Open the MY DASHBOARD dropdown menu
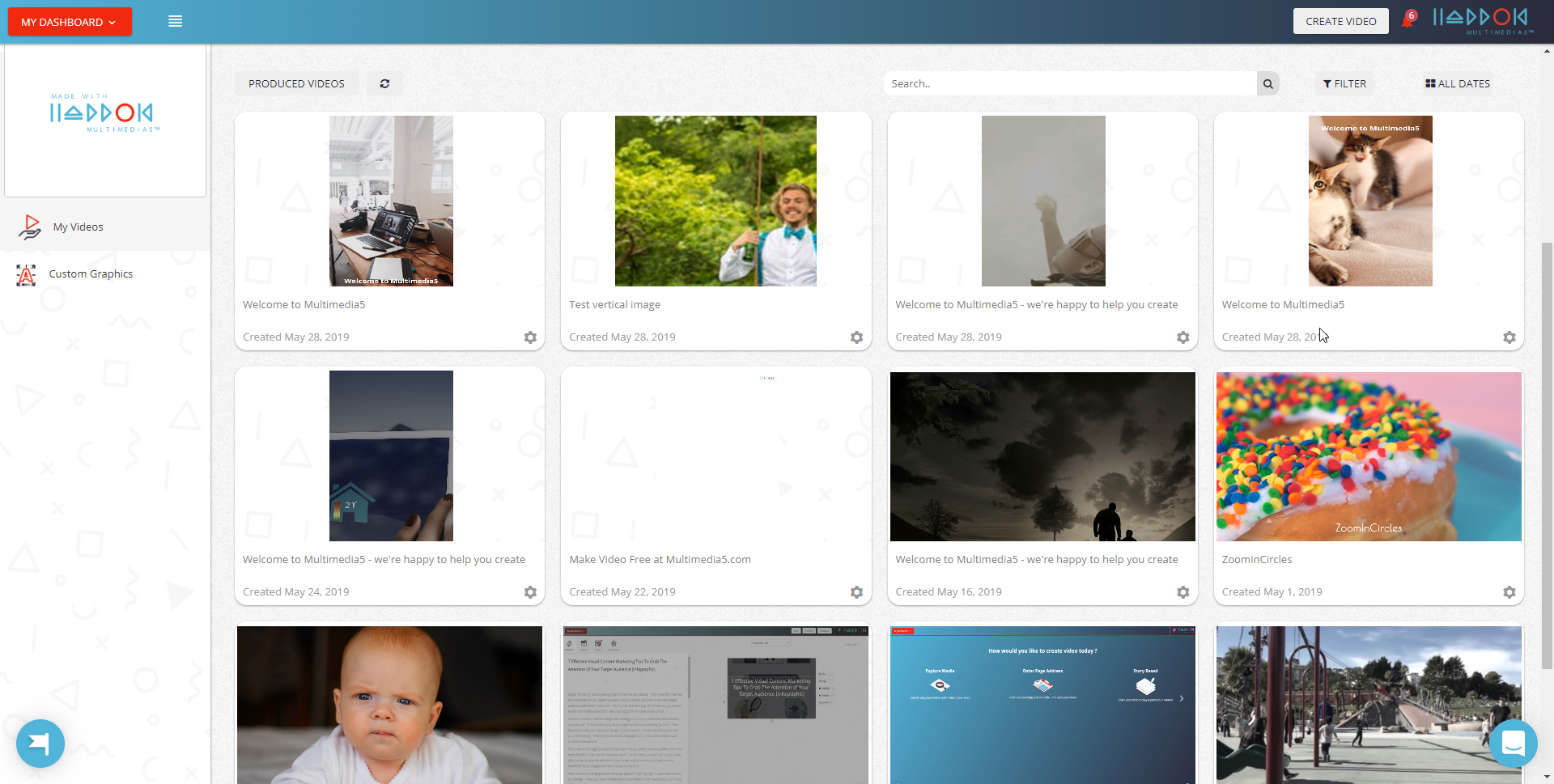The height and width of the screenshot is (784, 1554). (x=70, y=22)
